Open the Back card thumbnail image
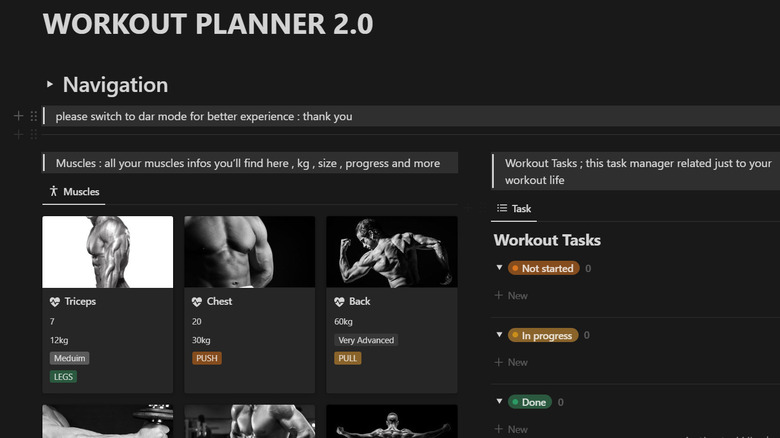780x438 pixels. [391, 252]
